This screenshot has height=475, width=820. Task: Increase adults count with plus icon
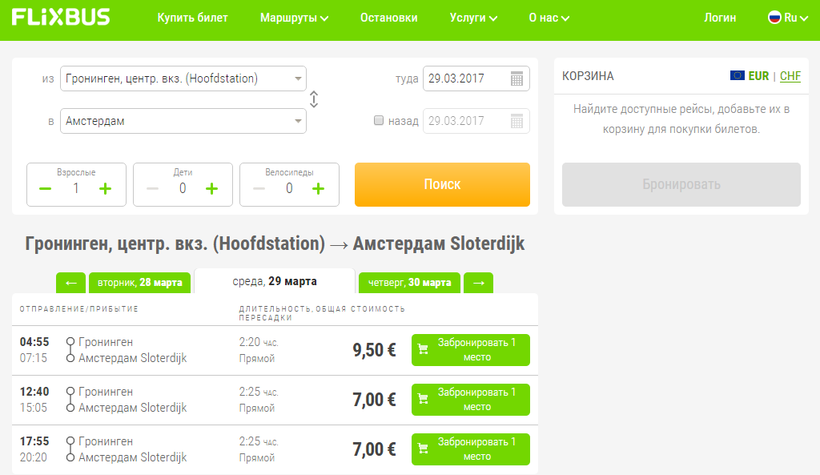pyautogui.click(x=105, y=188)
